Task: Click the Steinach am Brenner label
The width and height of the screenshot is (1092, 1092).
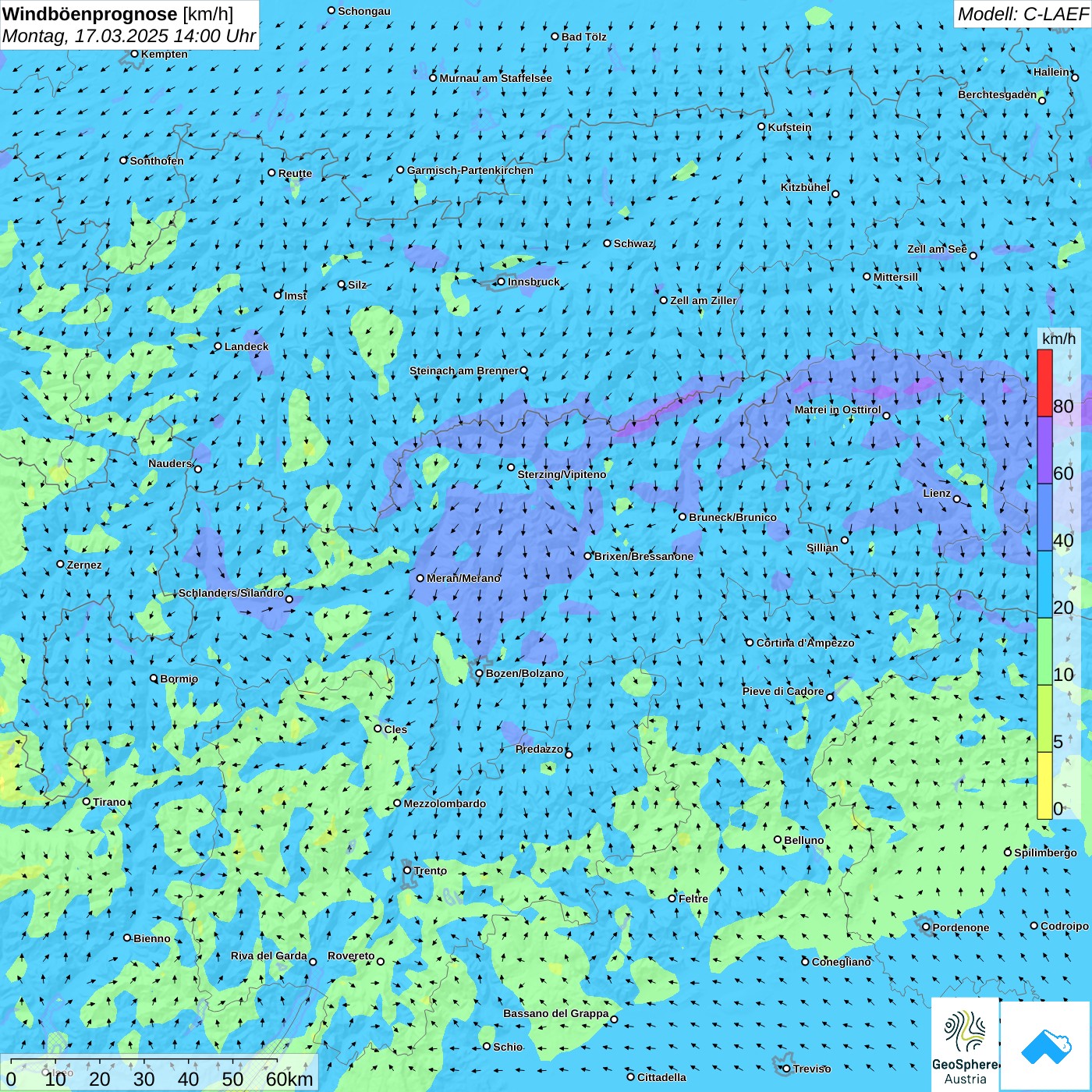Action: coord(464,370)
